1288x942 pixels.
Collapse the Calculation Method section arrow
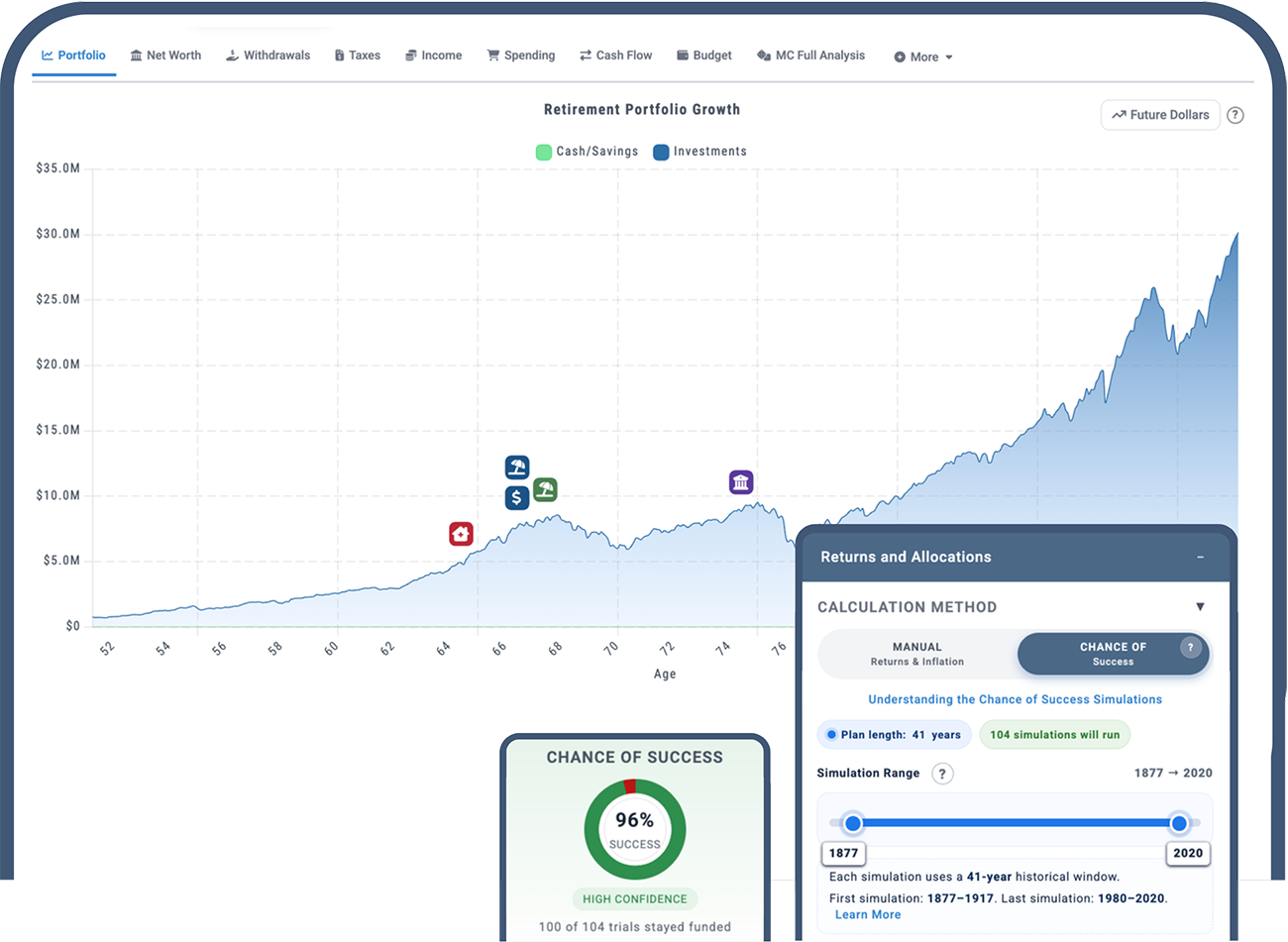click(x=1200, y=607)
